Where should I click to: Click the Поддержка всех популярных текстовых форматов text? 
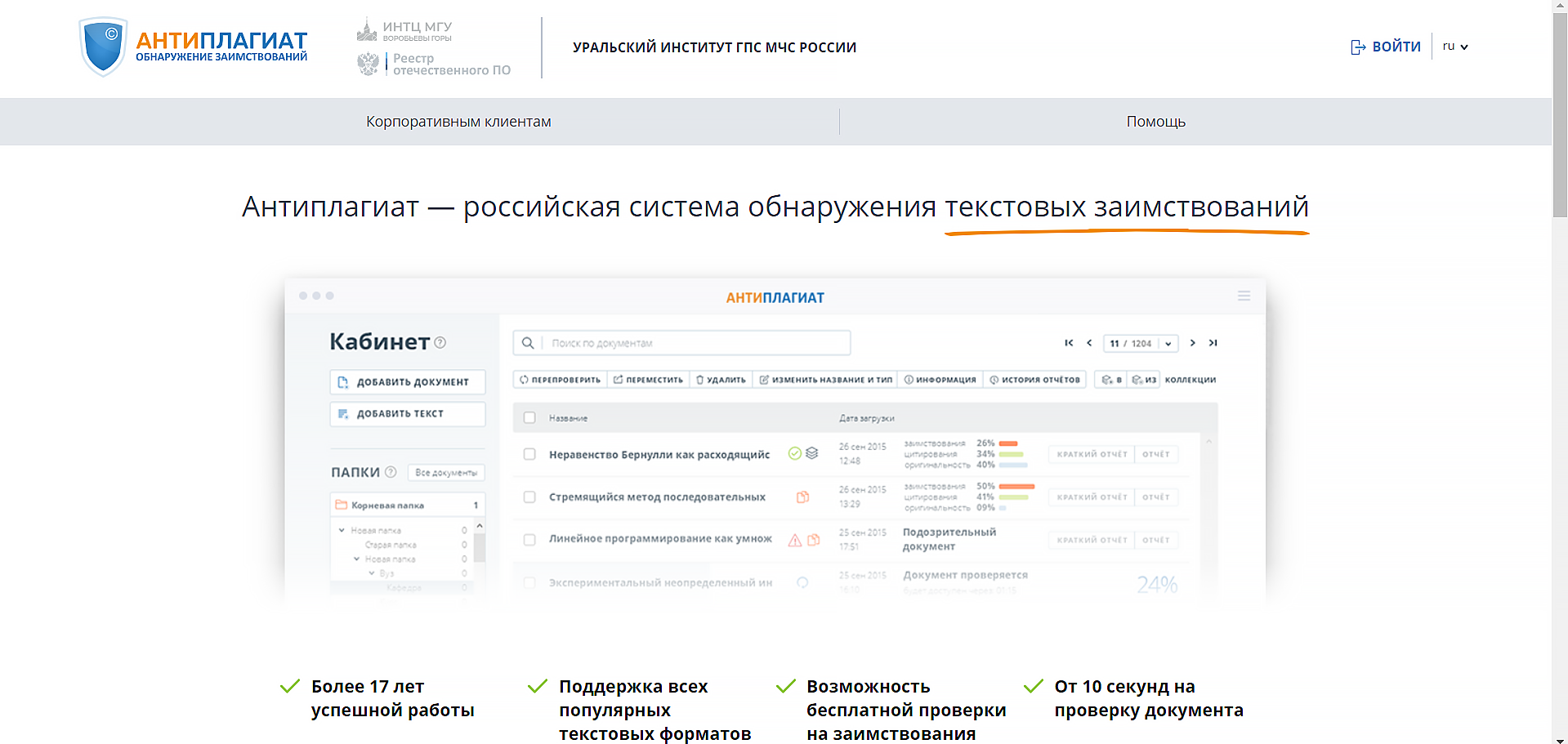(654, 710)
